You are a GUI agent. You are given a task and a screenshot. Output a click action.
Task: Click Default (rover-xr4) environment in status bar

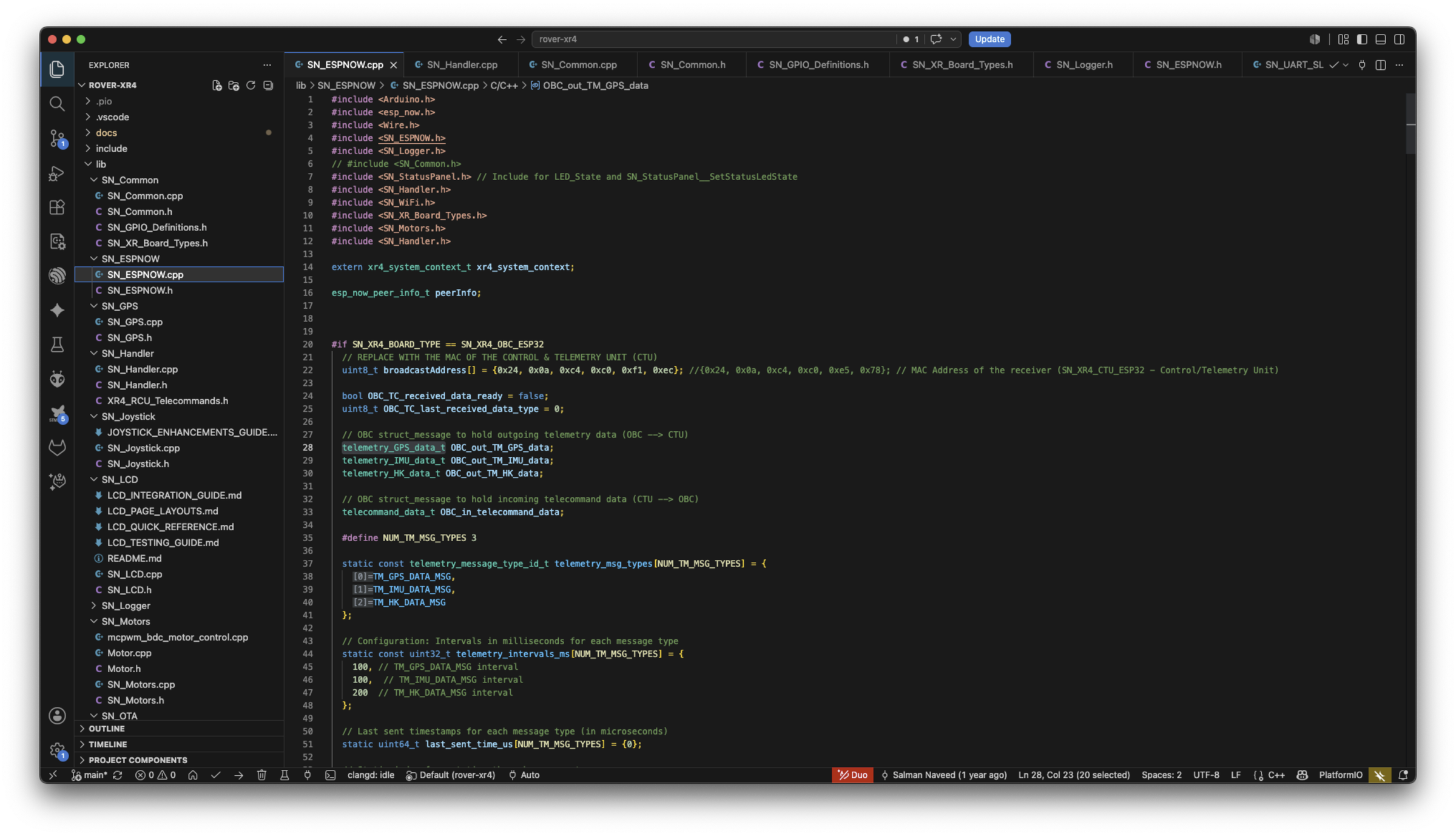451,775
